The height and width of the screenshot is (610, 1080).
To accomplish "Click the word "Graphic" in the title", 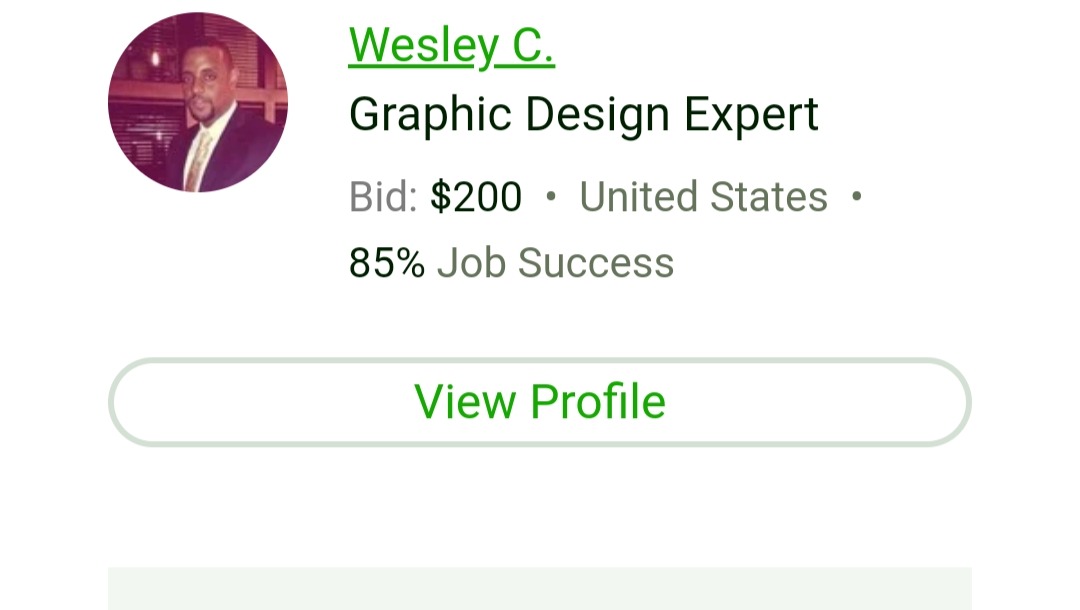I will pos(431,115).
